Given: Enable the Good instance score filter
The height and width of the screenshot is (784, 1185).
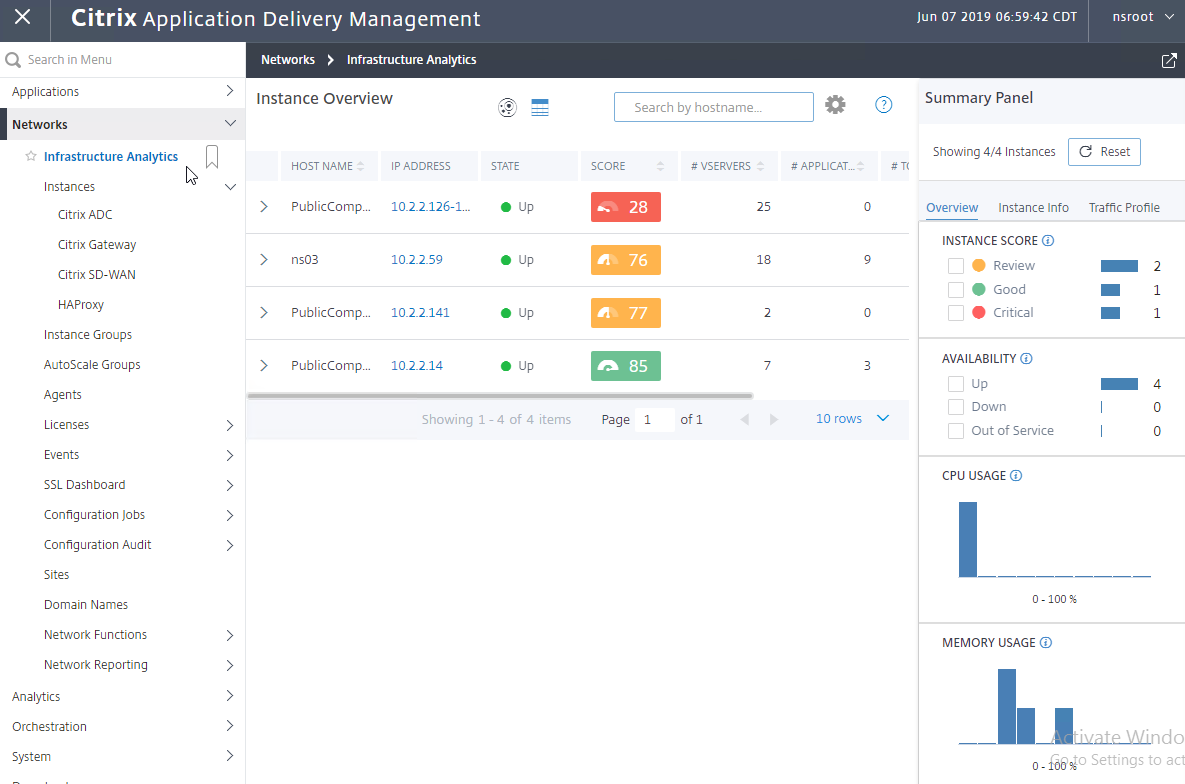Looking at the screenshot, I should click(956, 290).
